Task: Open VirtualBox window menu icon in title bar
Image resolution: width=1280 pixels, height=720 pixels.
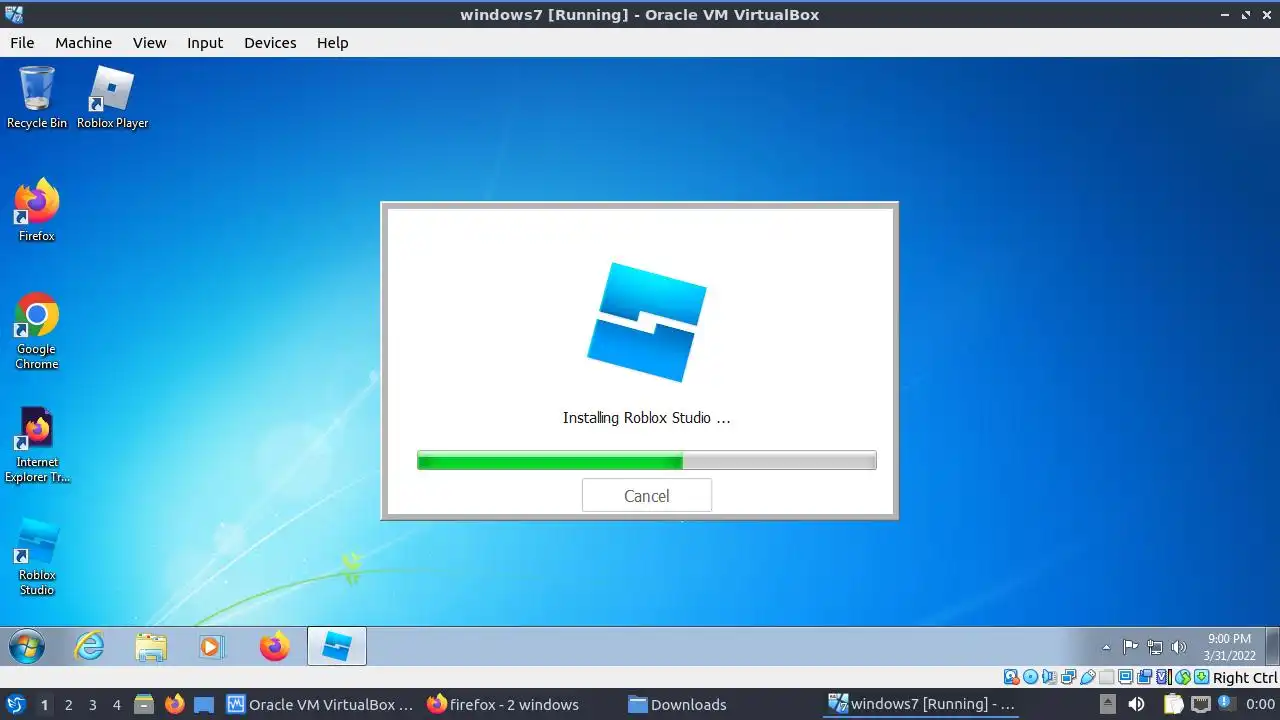Action: (x=14, y=14)
